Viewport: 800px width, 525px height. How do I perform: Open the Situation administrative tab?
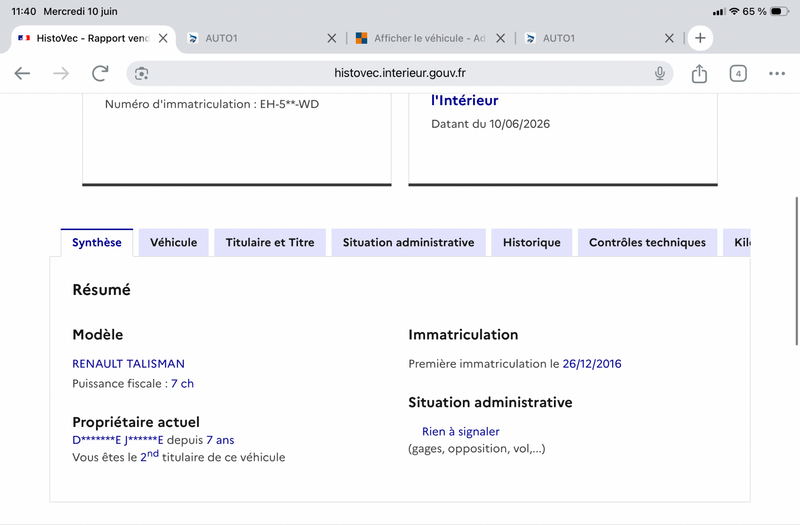408,242
